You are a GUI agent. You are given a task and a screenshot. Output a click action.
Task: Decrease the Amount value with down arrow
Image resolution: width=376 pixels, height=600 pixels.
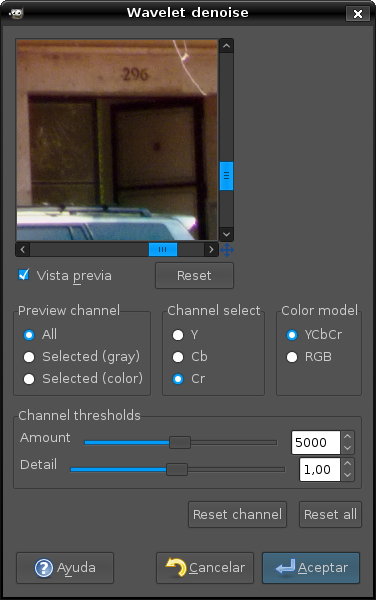[347, 448]
